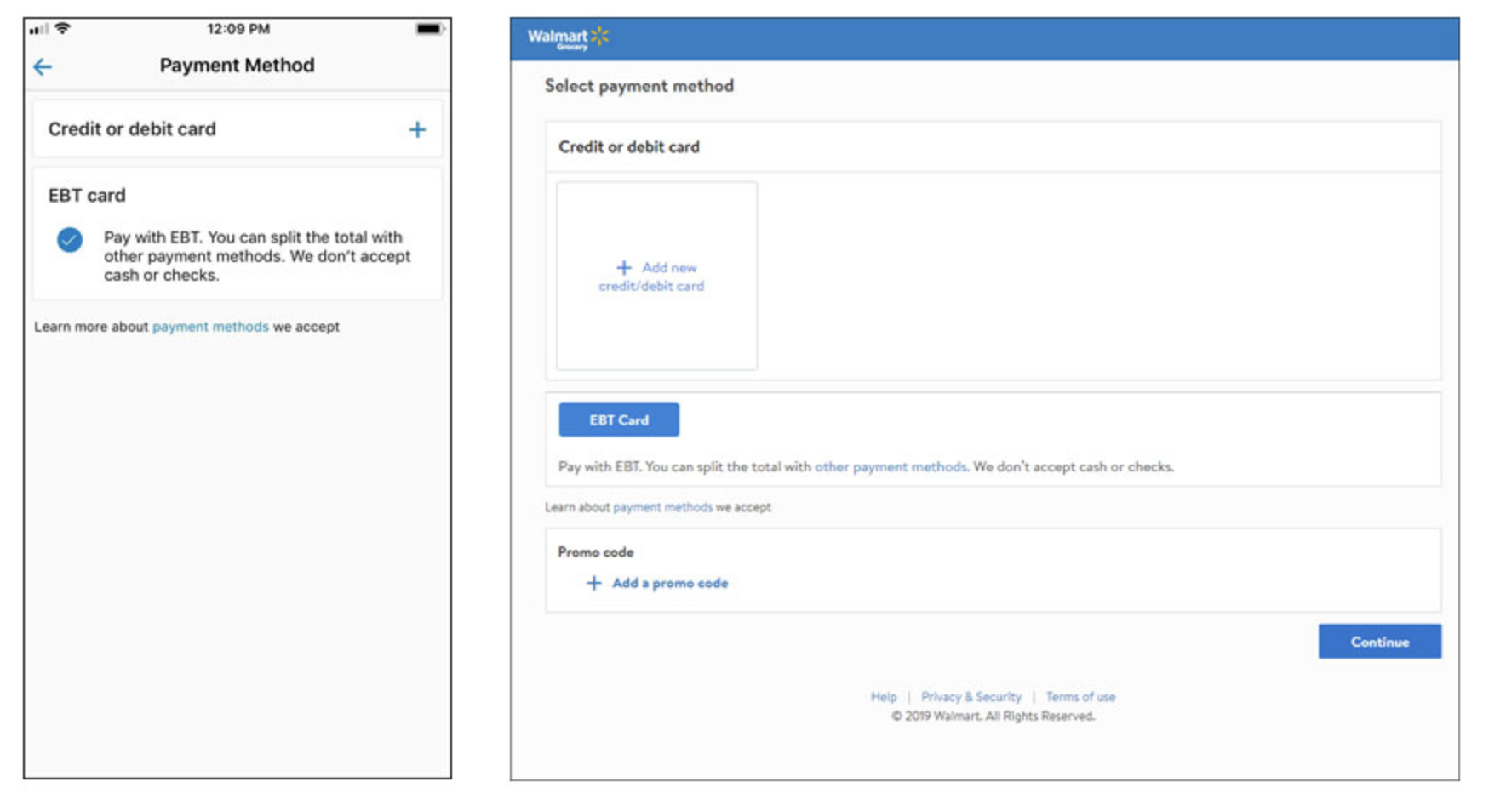The height and width of the screenshot is (805, 1512).
Task: Select the 'Add new credit/debit card' tile
Action: (x=656, y=277)
